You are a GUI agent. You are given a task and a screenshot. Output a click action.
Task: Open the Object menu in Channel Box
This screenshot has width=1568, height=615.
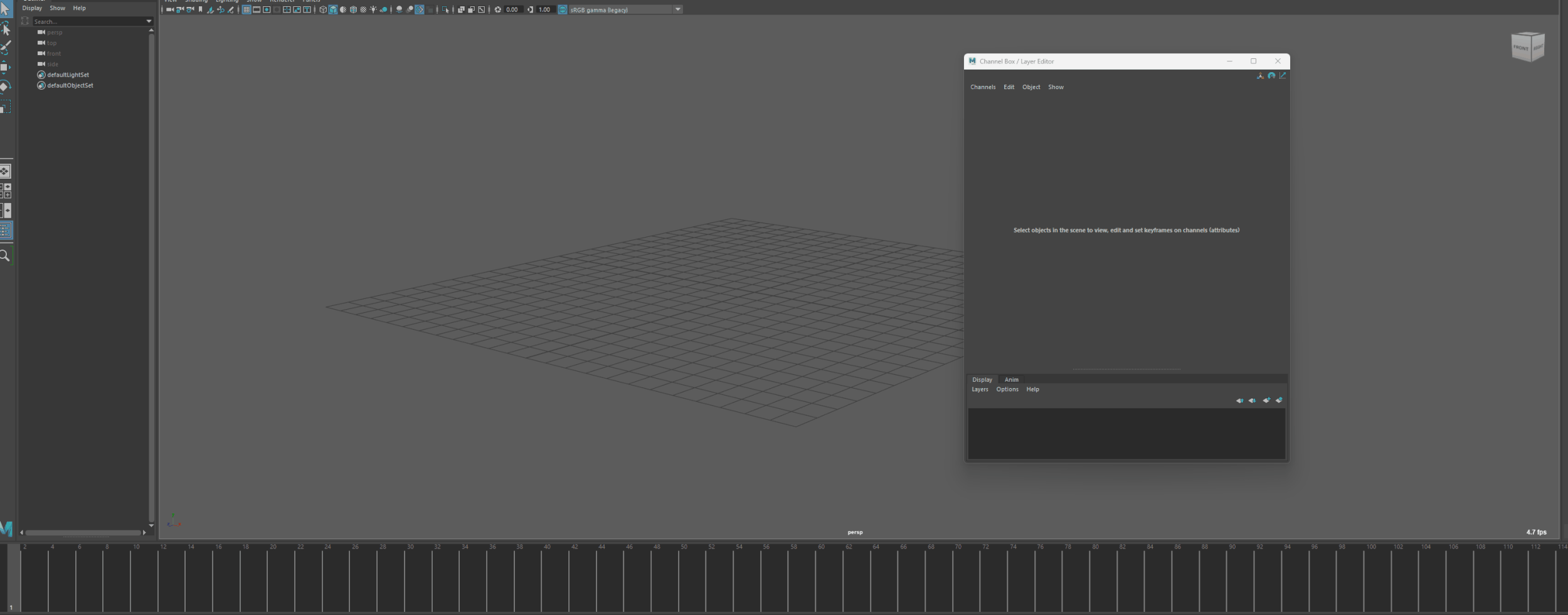click(1031, 87)
